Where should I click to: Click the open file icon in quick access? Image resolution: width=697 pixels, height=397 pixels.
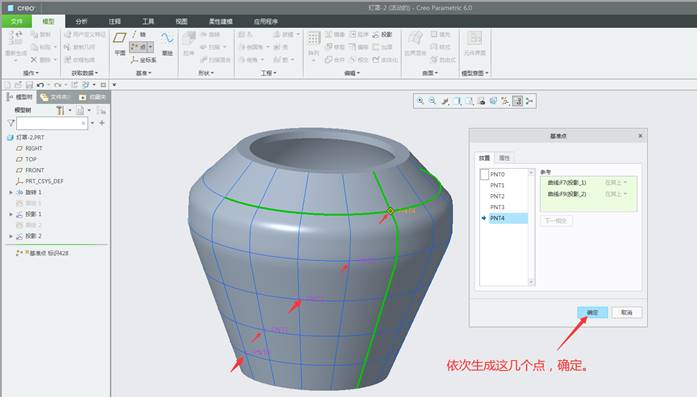pyautogui.click(x=18, y=84)
